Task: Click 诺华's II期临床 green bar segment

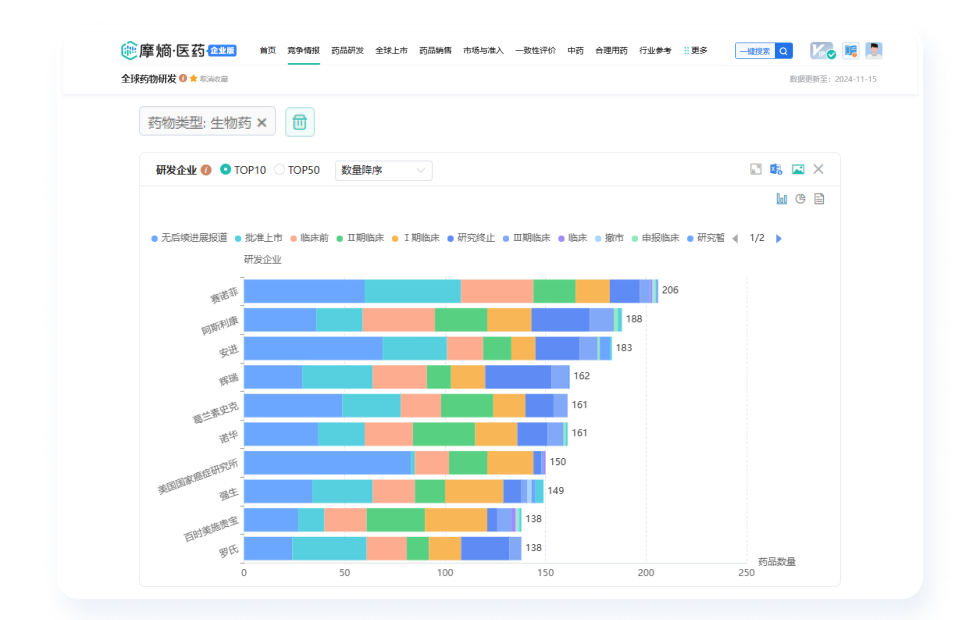Action: (x=444, y=434)
